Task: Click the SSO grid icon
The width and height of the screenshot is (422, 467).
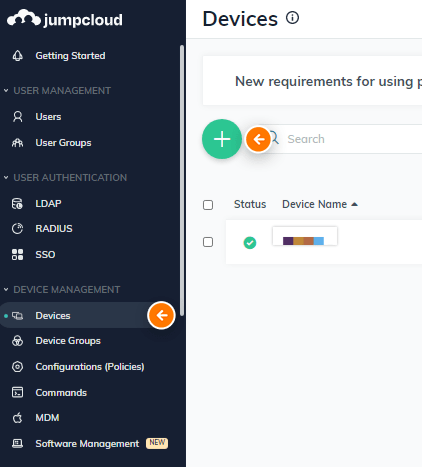Action: point(17,255)
